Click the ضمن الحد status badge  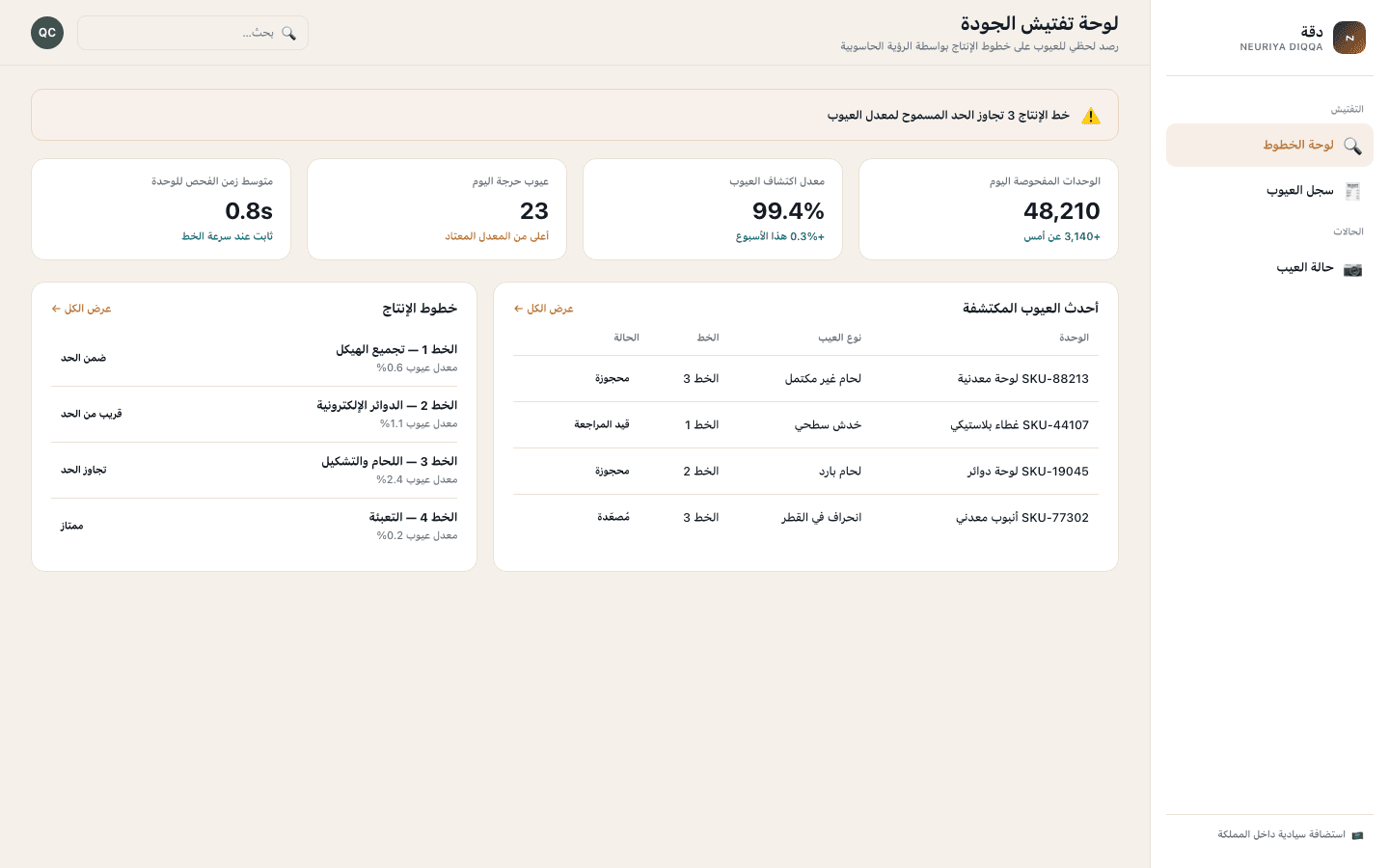tap(84, 359)
